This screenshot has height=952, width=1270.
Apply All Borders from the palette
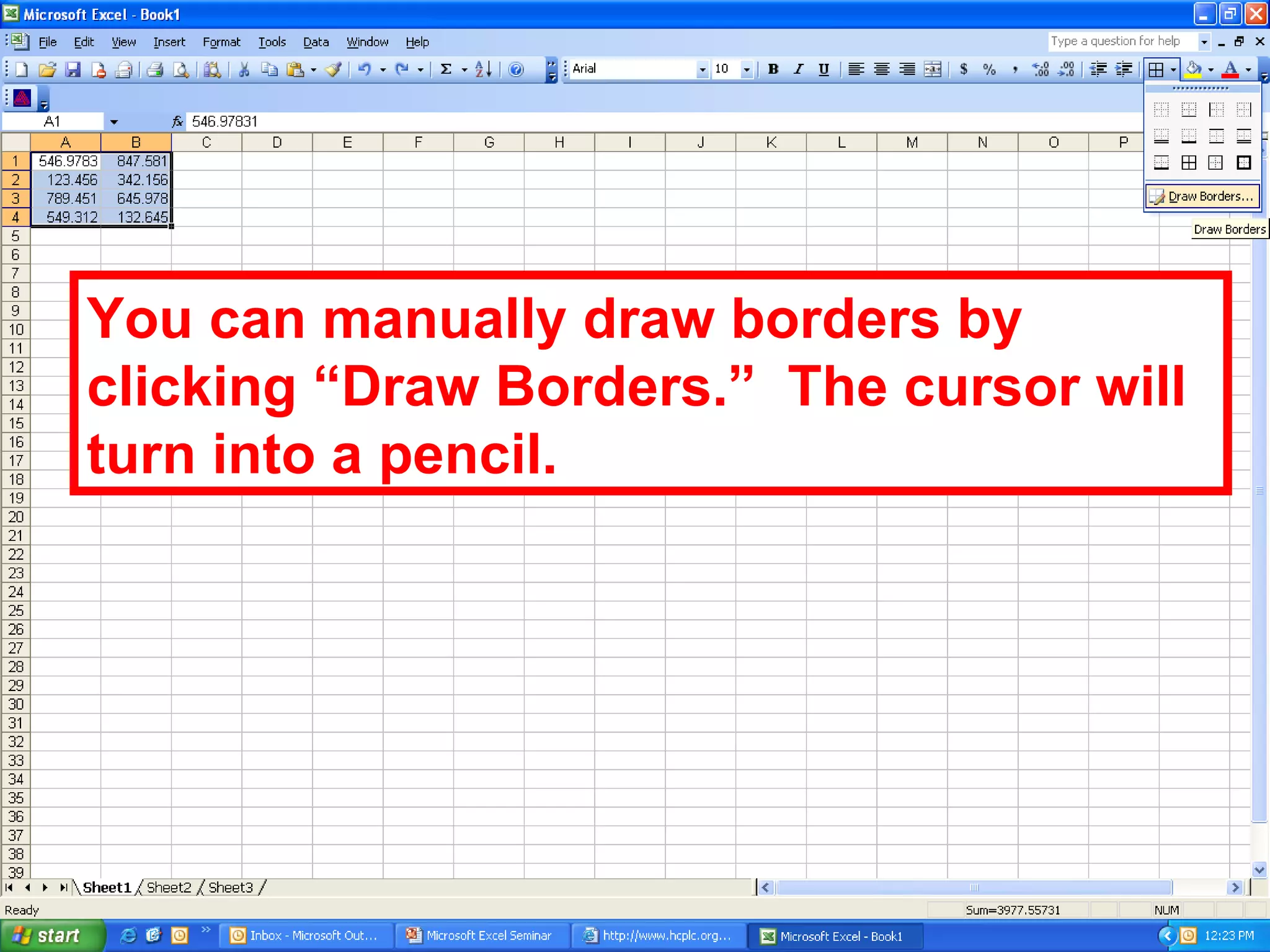coord(1189,163)
